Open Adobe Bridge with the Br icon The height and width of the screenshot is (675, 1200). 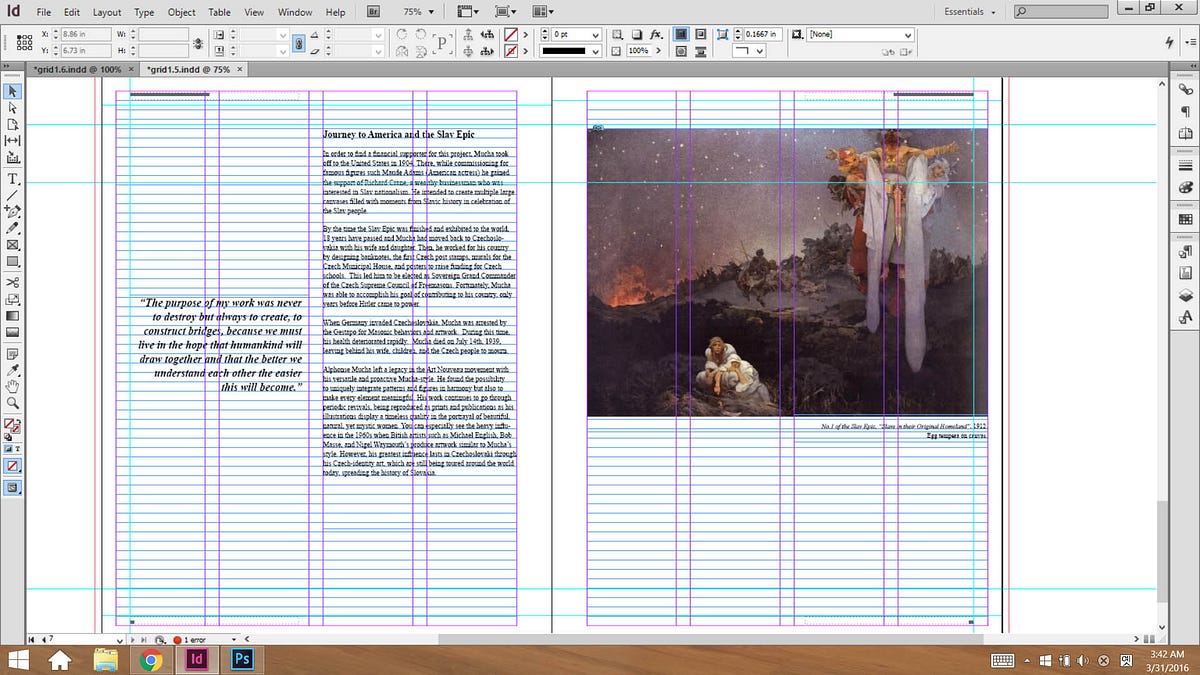(373, 12)
